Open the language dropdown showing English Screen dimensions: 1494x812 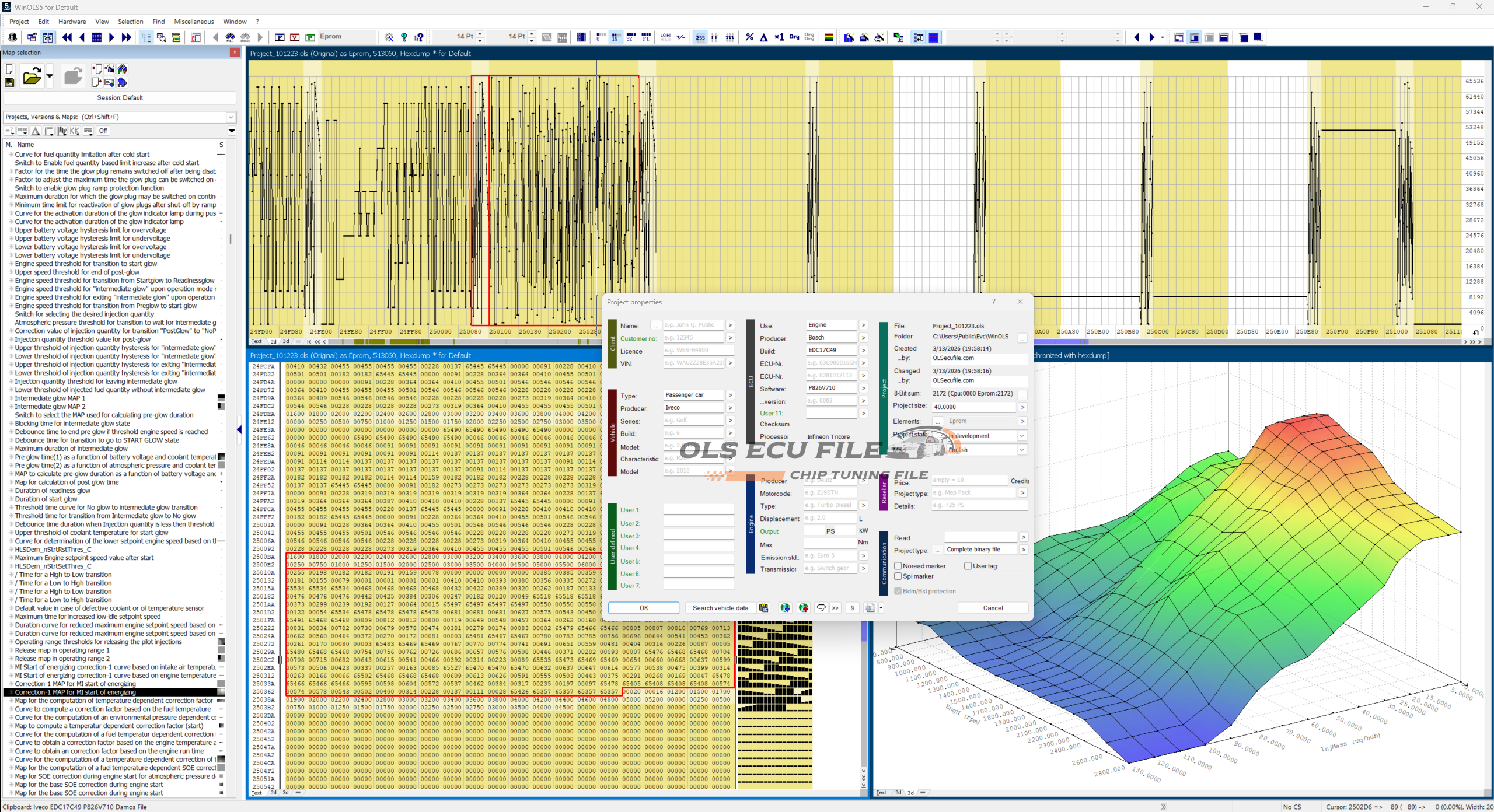pos(1021,450)
